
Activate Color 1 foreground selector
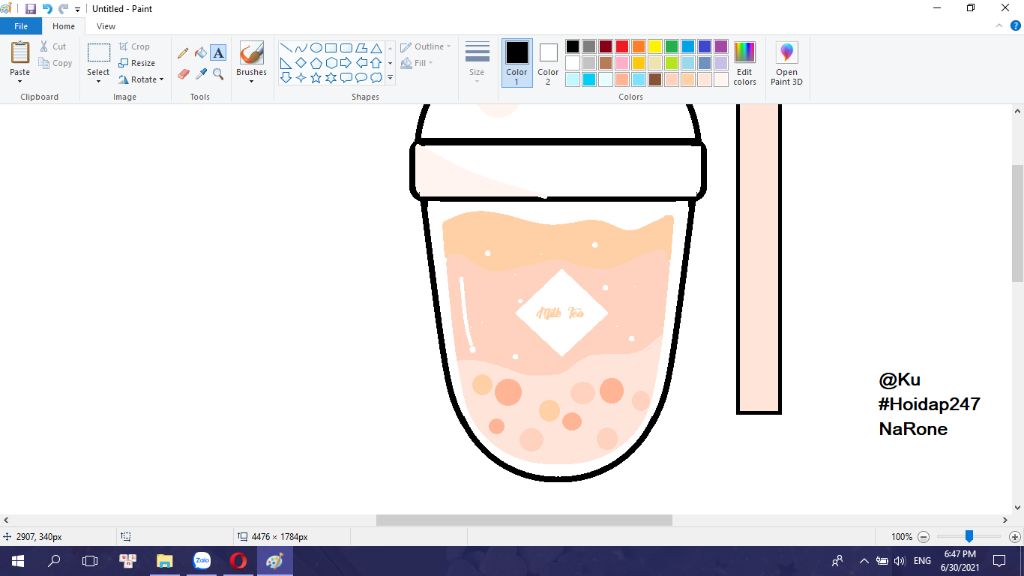(x=517, y=63)
